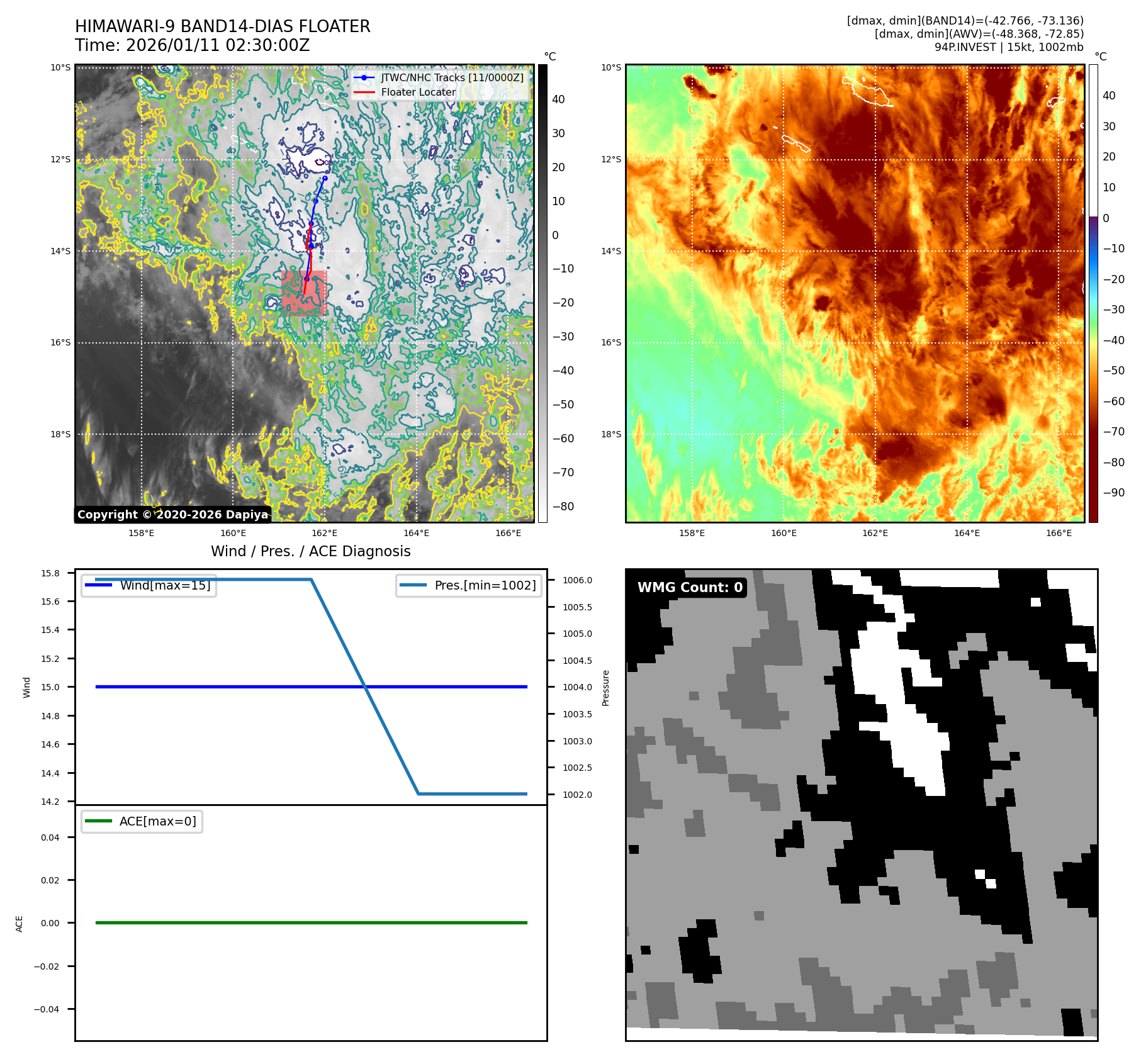Click the vertical Pressure axis label
This screenshot has height=1064, width=1141.
point(606,688)
